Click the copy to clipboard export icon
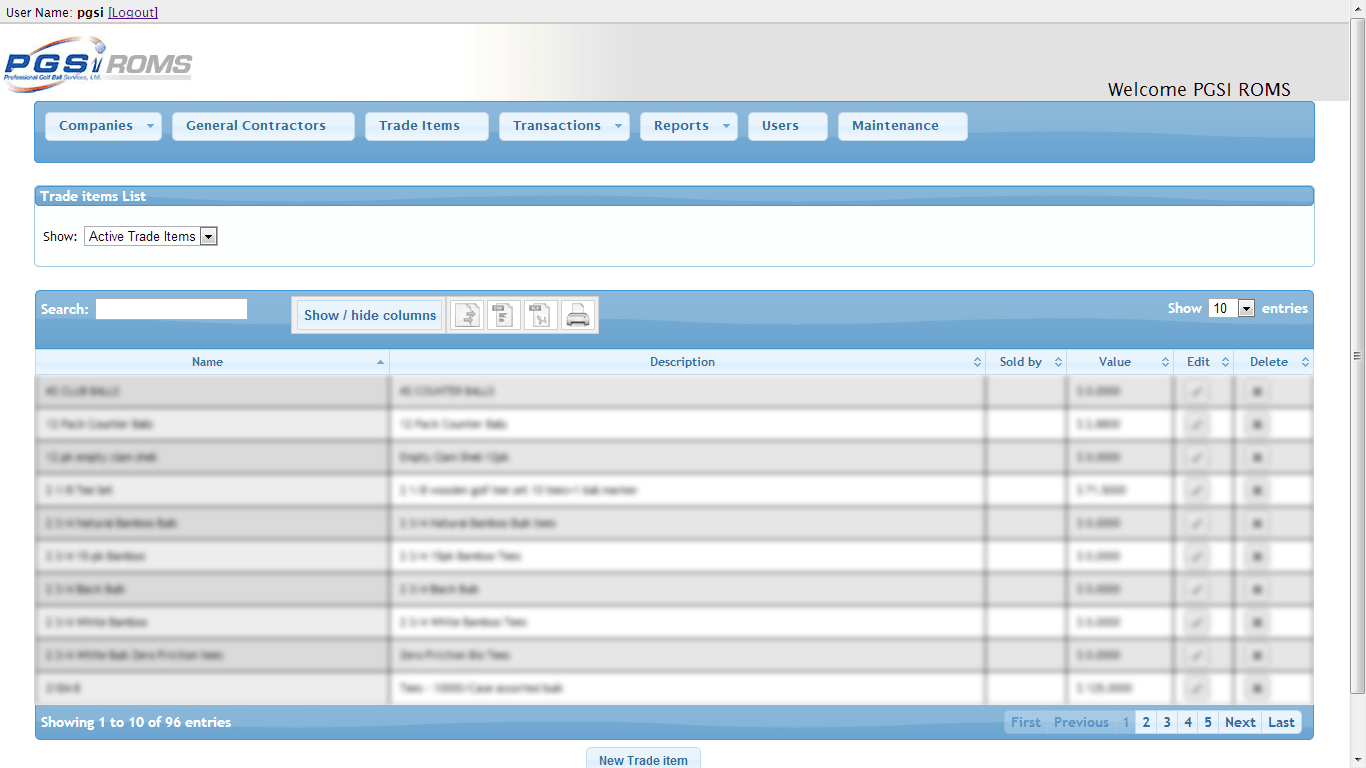This screenshot has height=768, width=1366. click(468, 315)
